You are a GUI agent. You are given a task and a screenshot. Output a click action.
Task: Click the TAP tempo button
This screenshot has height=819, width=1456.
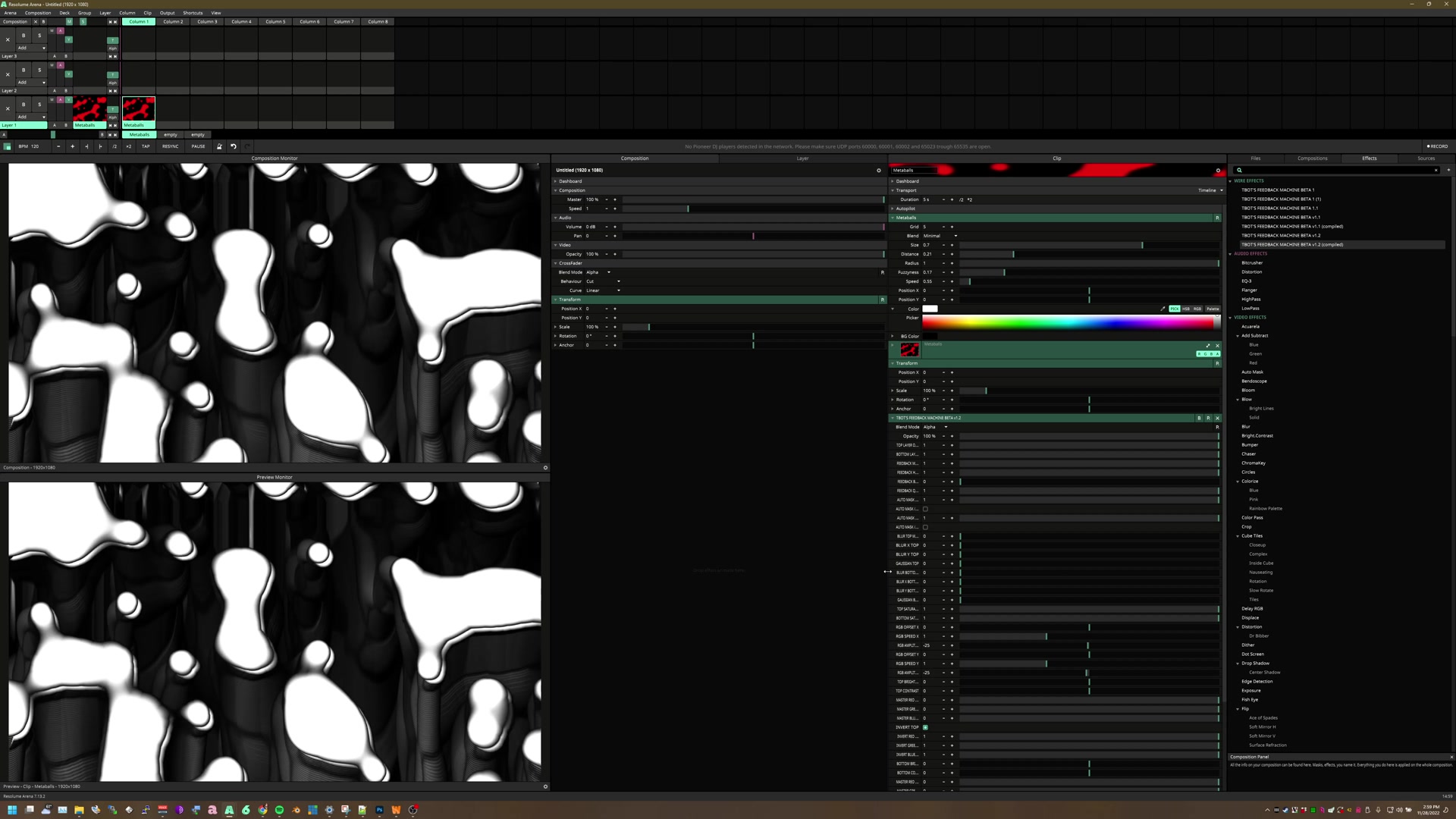pos(146,146)
